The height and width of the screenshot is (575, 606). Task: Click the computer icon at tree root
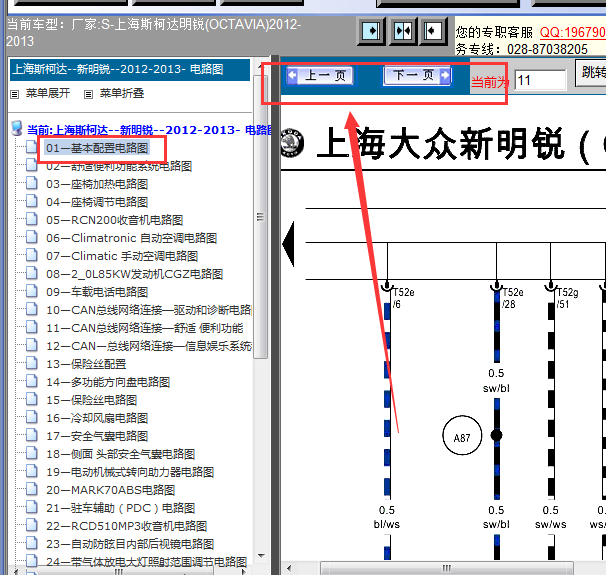point(17,128)
